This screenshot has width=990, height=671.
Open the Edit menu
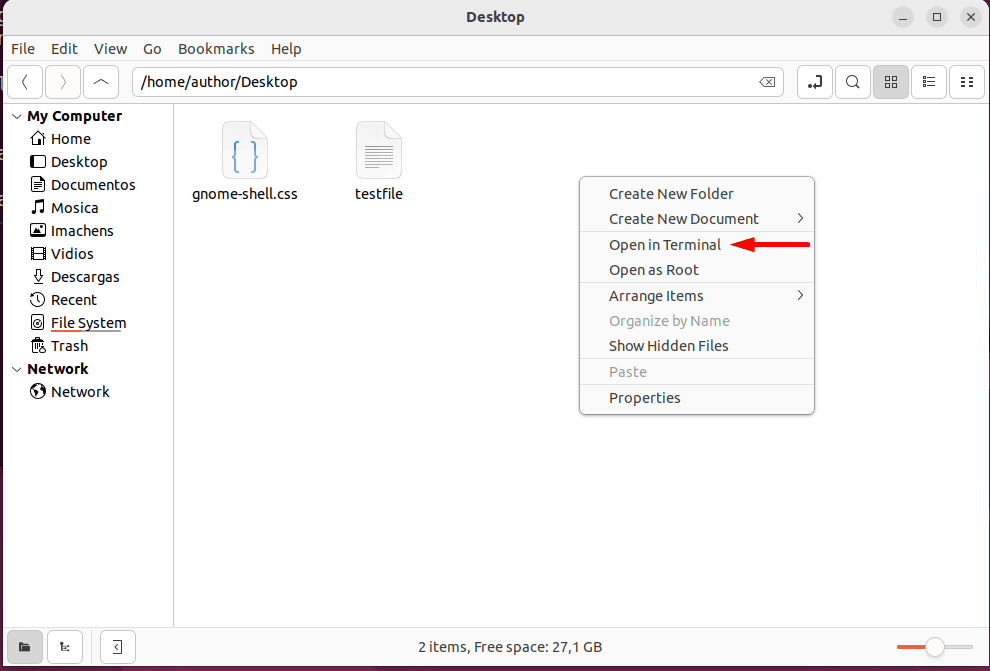[64, 49]
